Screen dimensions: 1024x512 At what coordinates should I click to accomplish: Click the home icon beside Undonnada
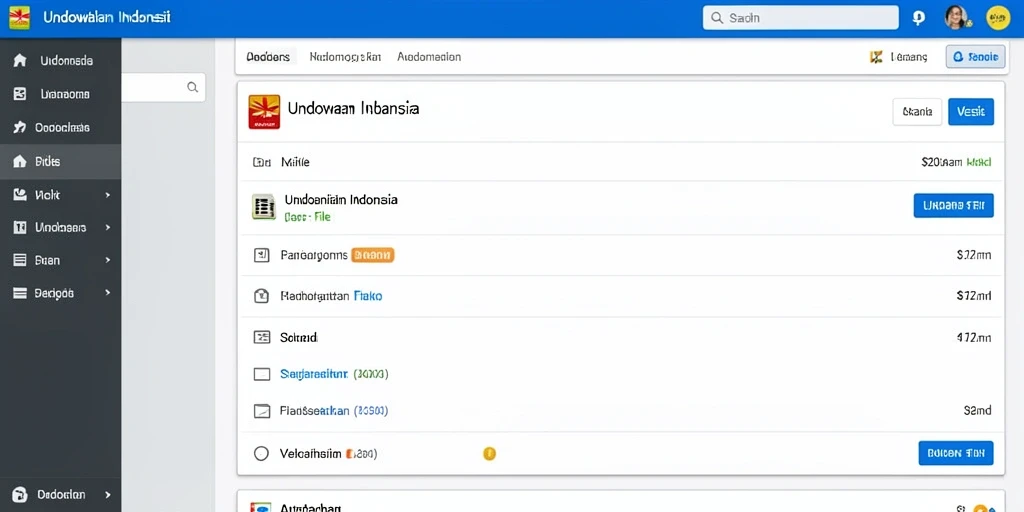(x=20, y=60)
